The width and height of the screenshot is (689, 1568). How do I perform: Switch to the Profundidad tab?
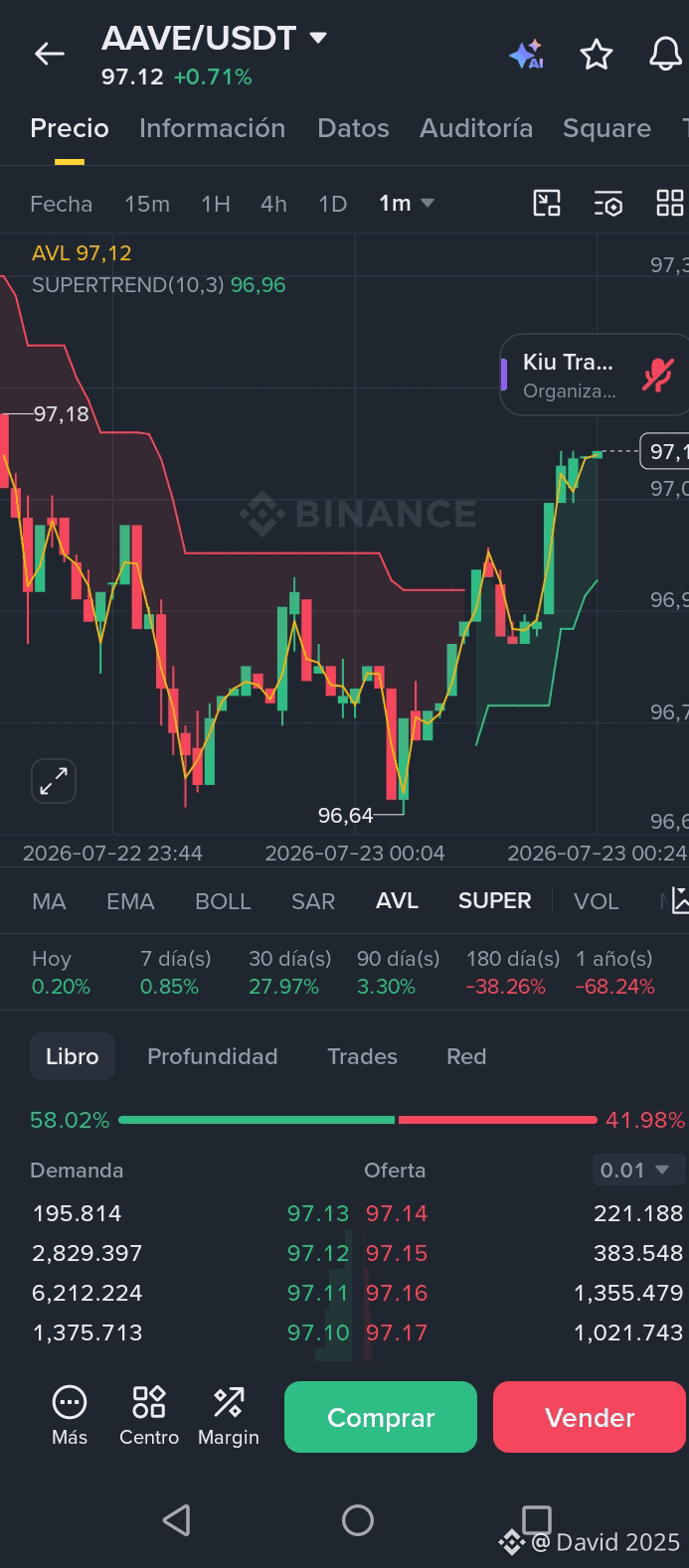[213, 1056]
